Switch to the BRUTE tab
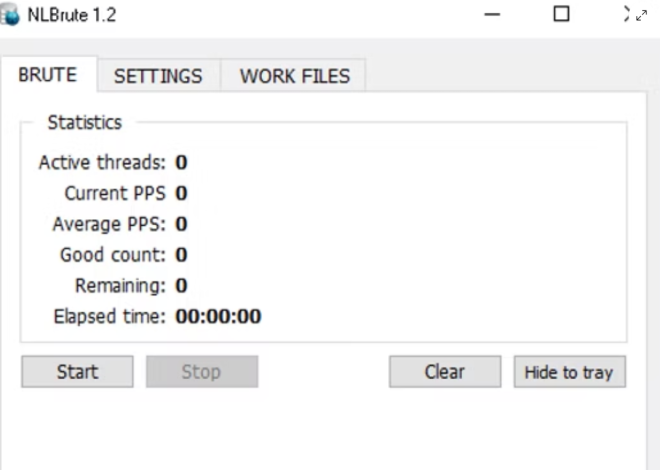The height and width of the screenshot is (470, 660). (47, 75)
